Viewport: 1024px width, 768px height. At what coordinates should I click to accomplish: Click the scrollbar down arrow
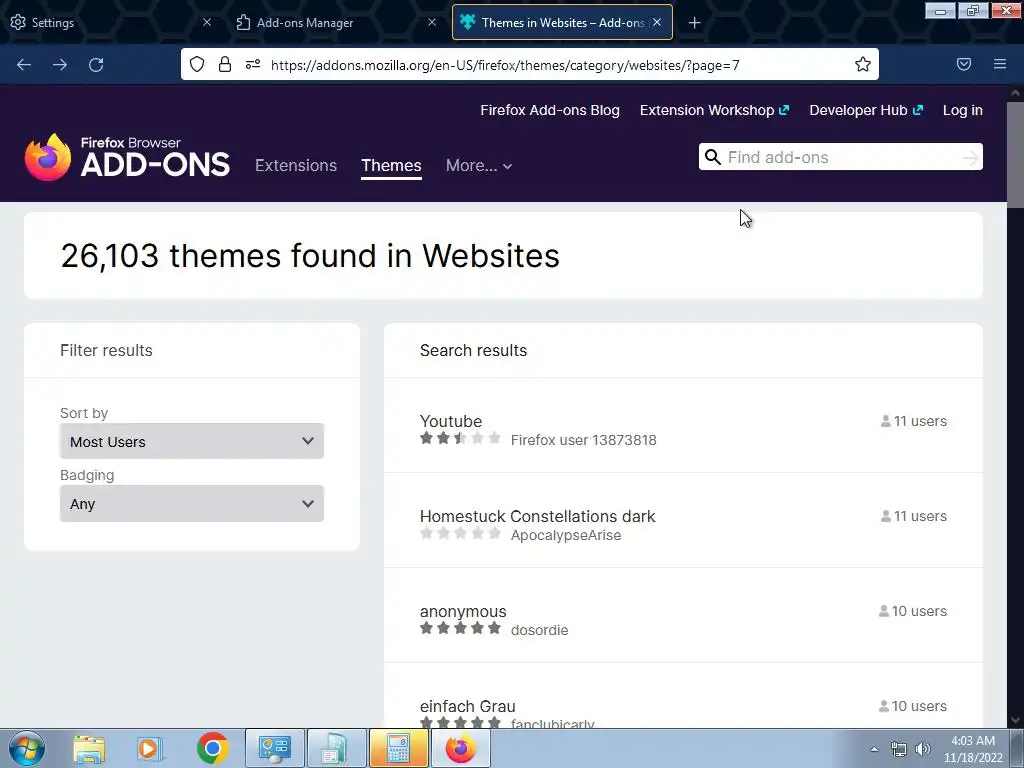(1015, 720)
